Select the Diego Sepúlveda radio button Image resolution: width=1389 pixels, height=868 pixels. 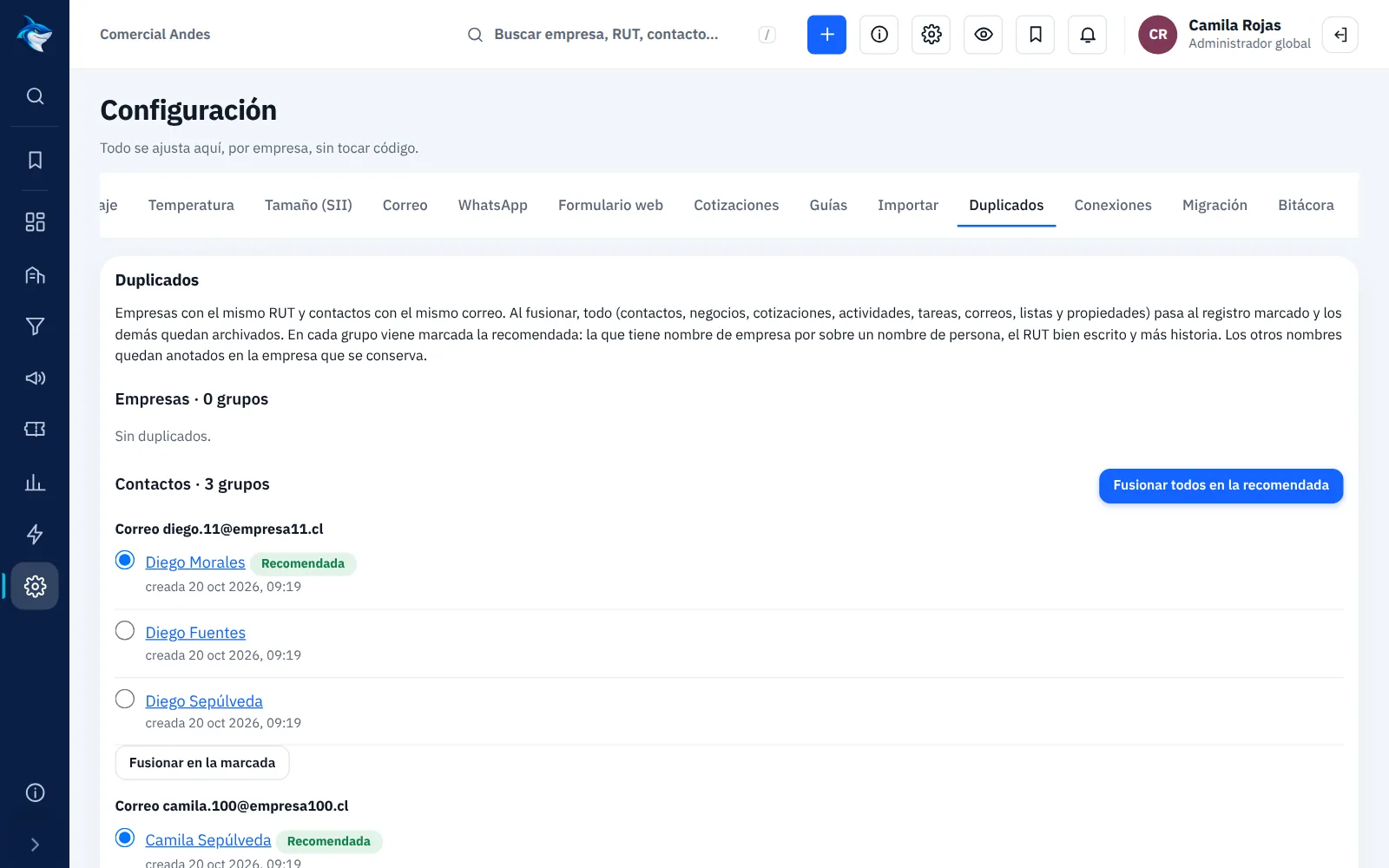[x=125, y=700]
